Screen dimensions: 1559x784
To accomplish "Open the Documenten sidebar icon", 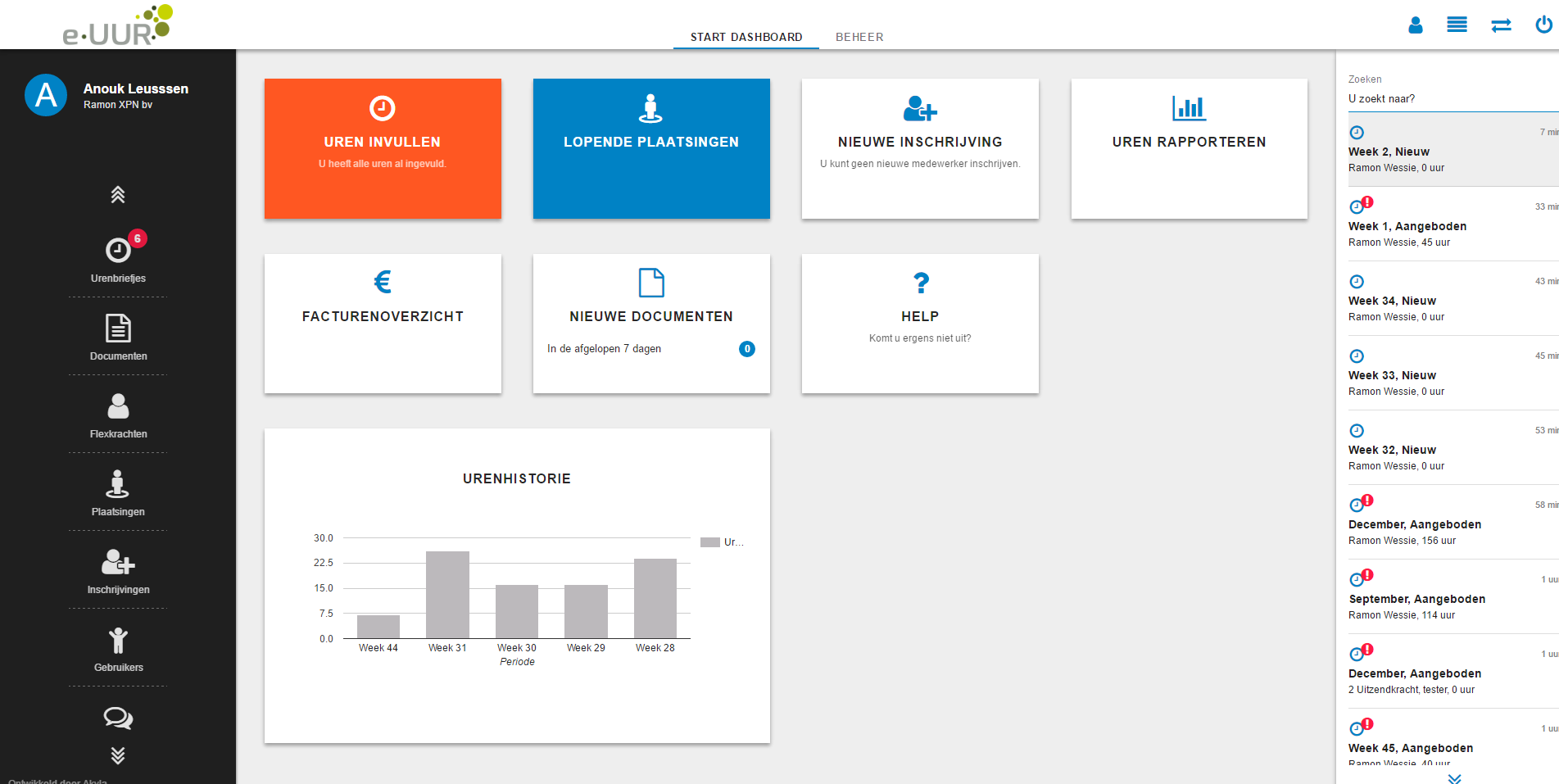I will point(118,329).
